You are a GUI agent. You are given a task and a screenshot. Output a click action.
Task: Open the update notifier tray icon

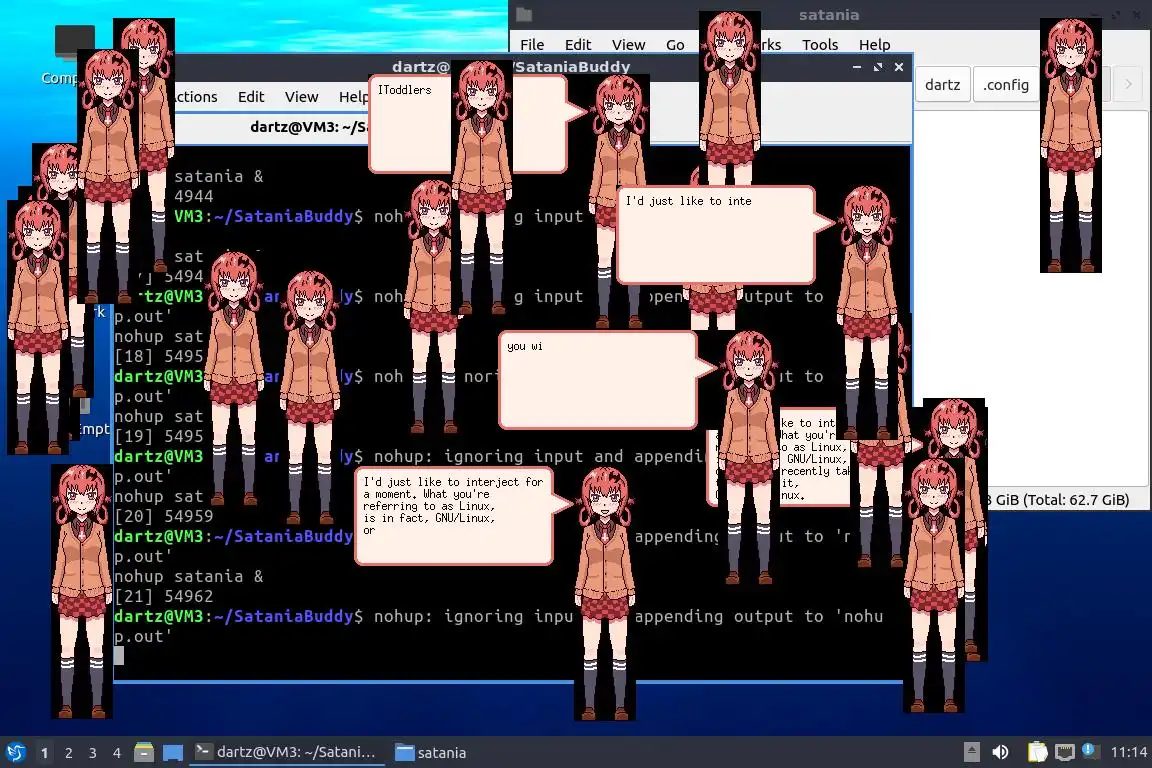coord(1090,751)
